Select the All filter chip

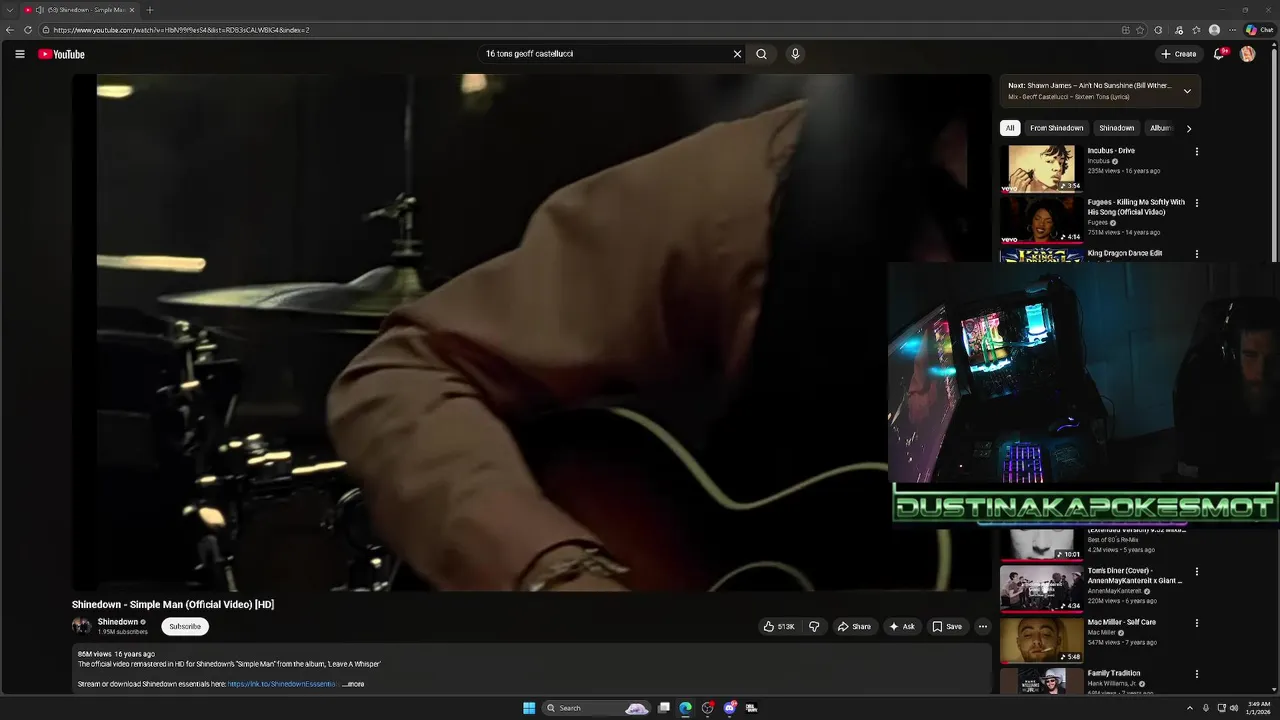click(x=1010, y=128)
